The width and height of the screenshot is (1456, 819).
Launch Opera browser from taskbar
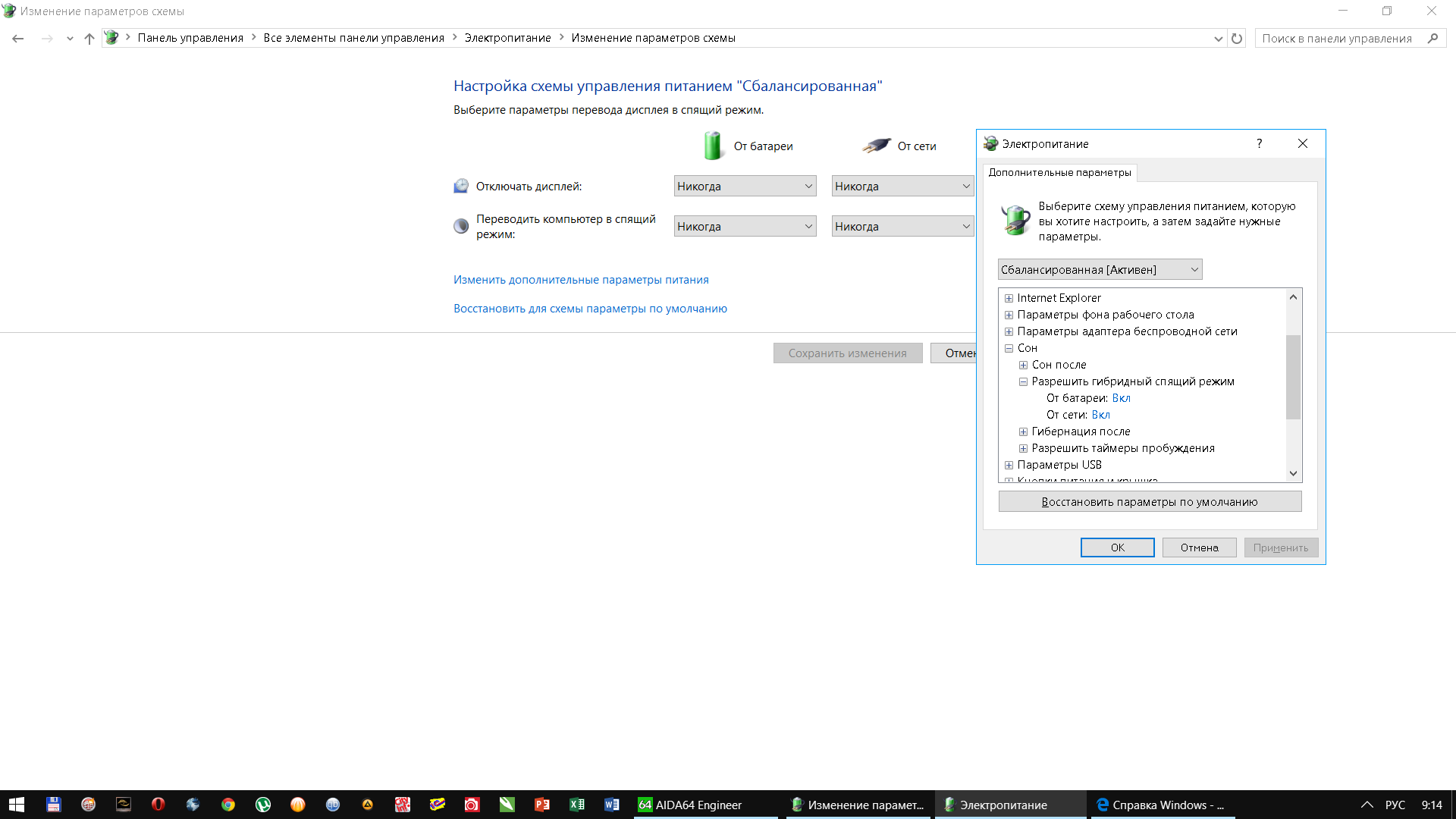tap(158, 805)
